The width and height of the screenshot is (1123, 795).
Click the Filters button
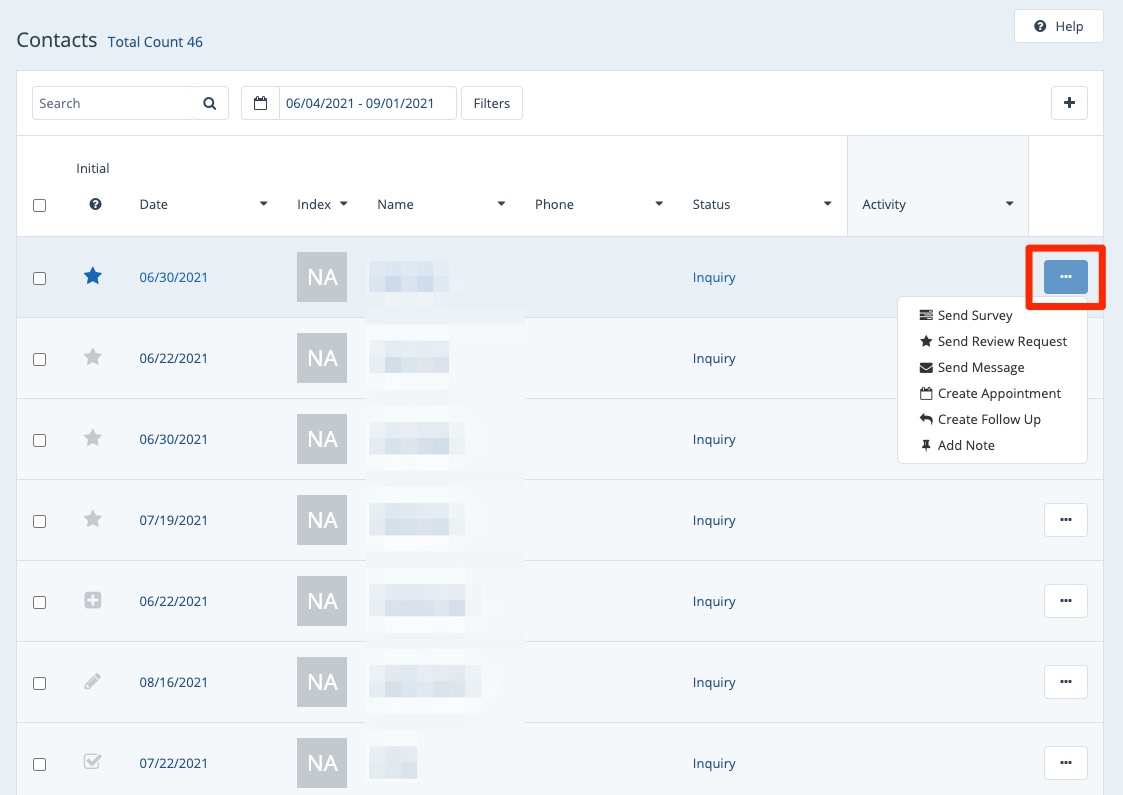pyautogui.click(x=492, y=103)
